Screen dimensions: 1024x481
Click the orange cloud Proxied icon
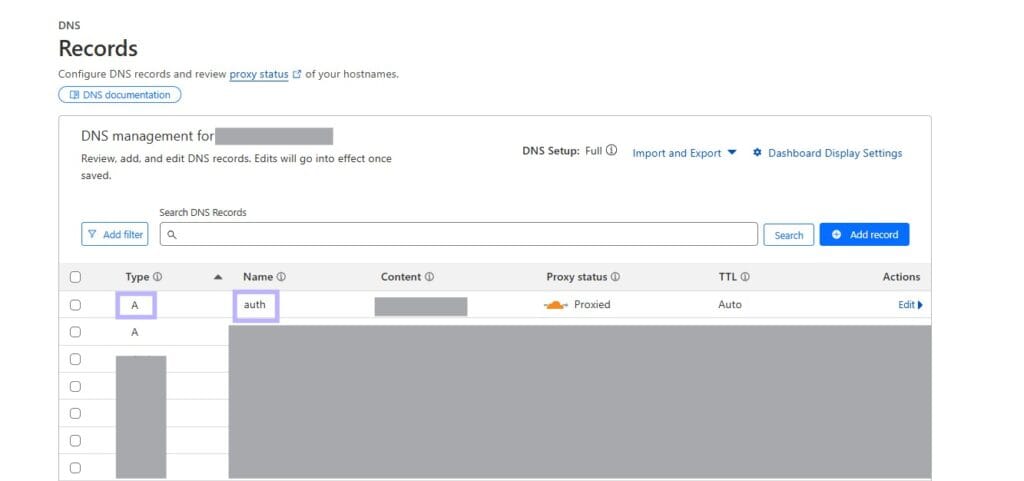point(555,305)
